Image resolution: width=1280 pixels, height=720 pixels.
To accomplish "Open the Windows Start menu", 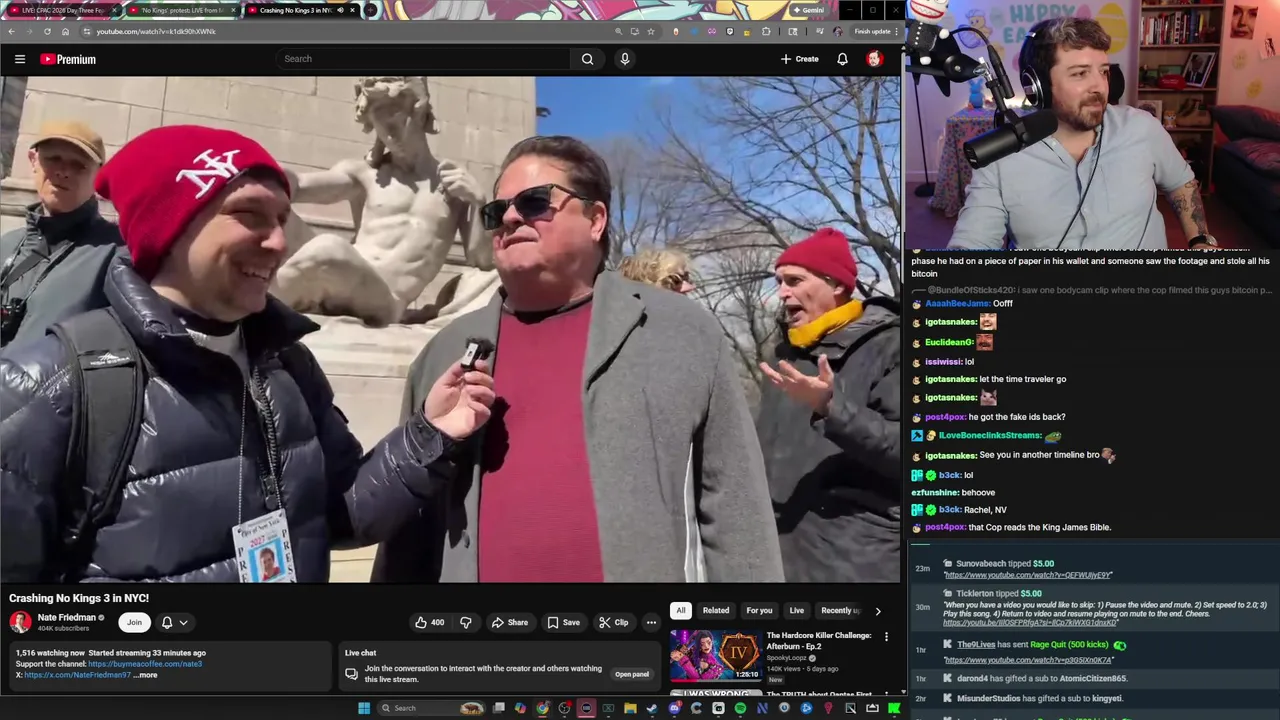I will point(364,708).
